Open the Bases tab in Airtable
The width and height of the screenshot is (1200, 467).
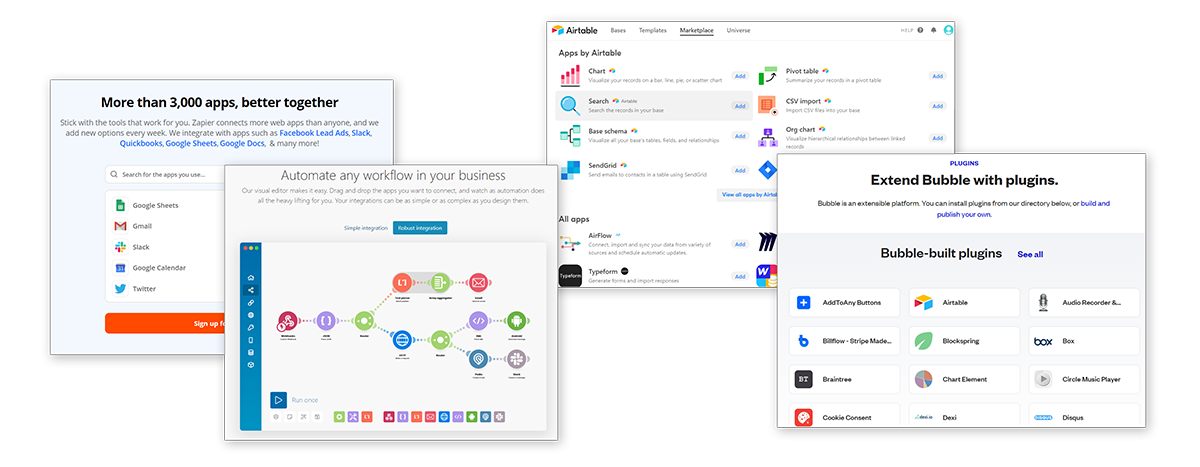(x=618, y=31)
